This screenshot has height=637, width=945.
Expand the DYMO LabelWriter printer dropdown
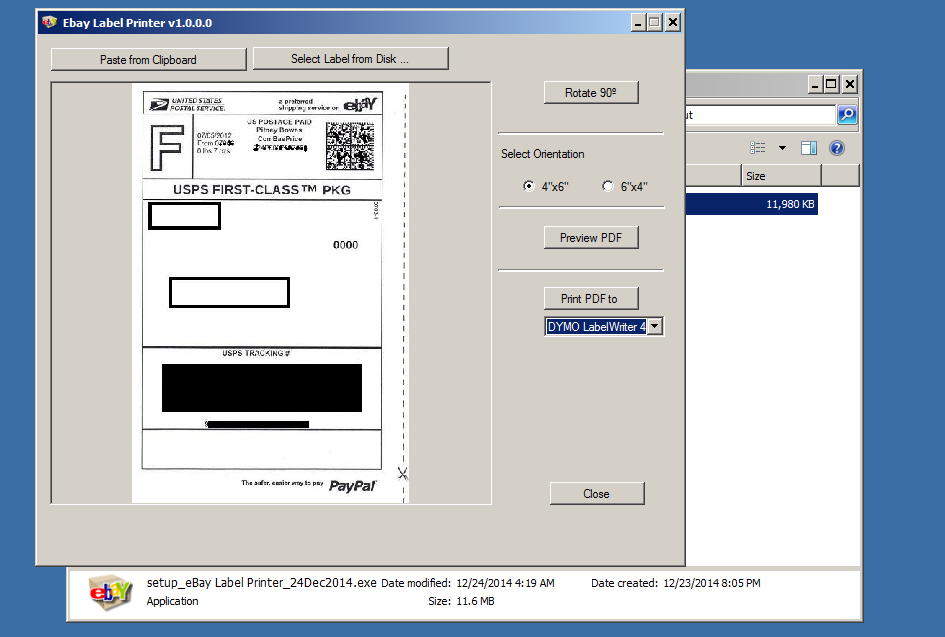[655, 327]
